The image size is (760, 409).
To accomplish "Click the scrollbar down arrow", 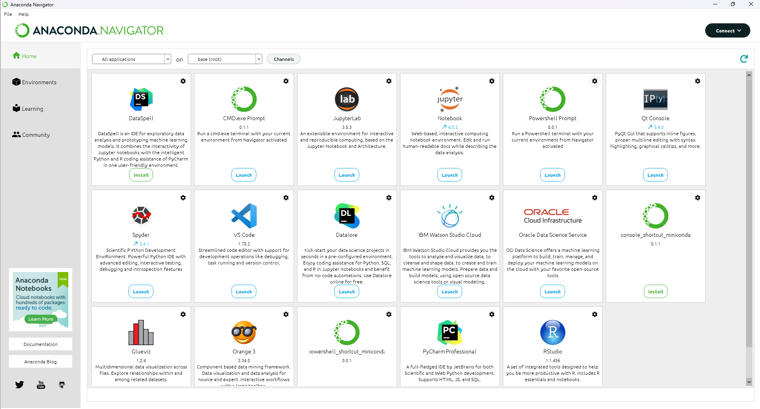I will [749, 382].
